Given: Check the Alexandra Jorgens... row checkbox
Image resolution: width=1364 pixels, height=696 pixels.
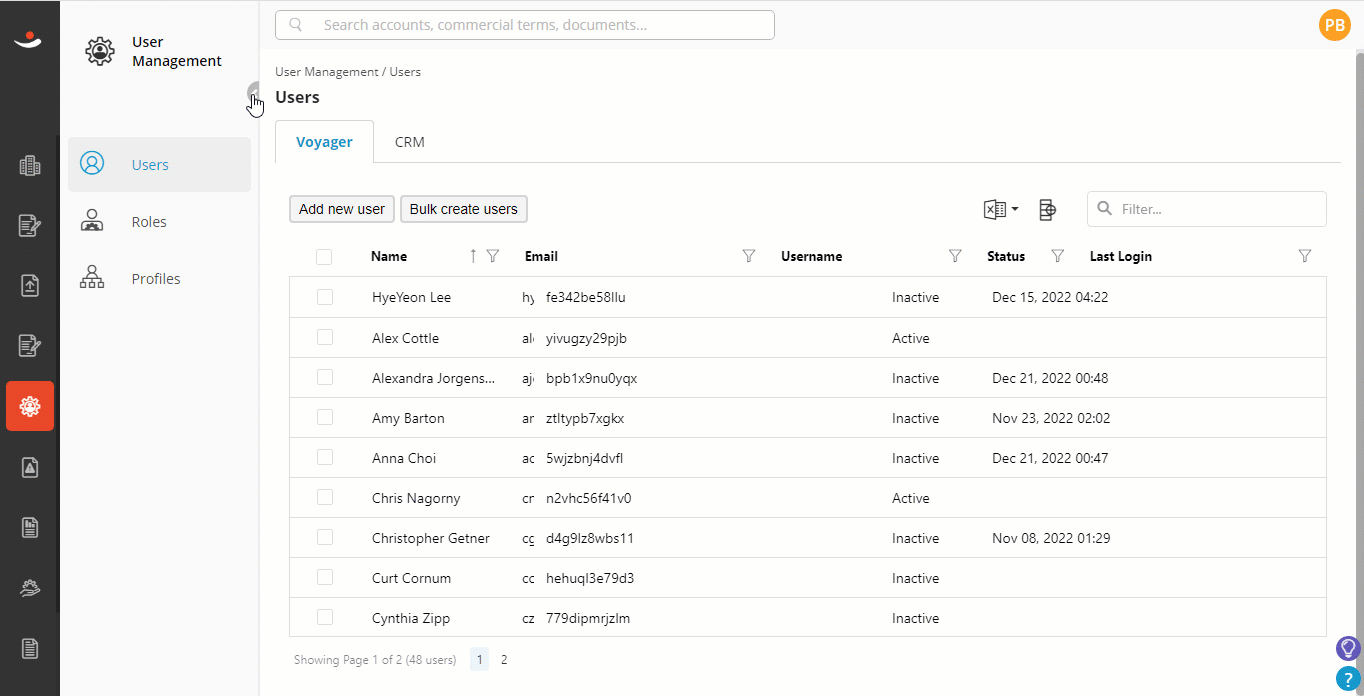Looking at the screenshot, I should pyautogui.click(x=325, y=377).
